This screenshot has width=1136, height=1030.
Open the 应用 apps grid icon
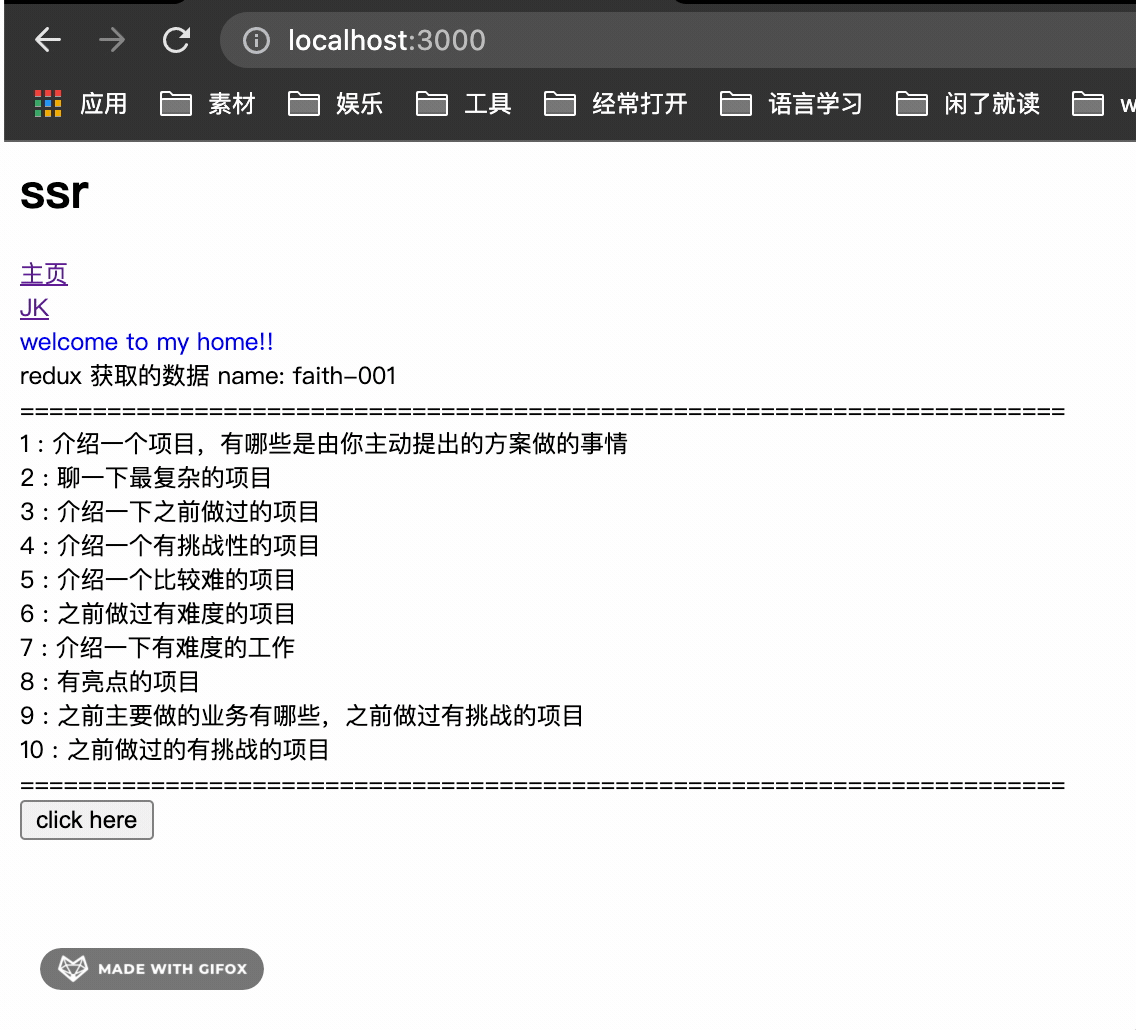[x=48, y=103]
